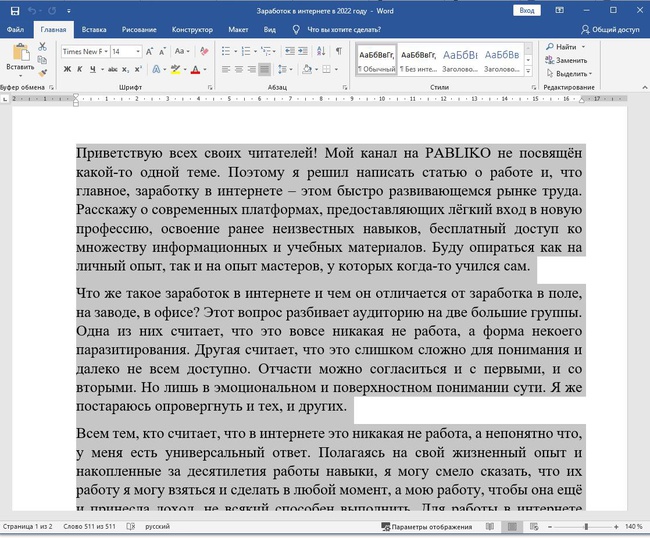Decrease paragraph indent

(x=290, y=51)
